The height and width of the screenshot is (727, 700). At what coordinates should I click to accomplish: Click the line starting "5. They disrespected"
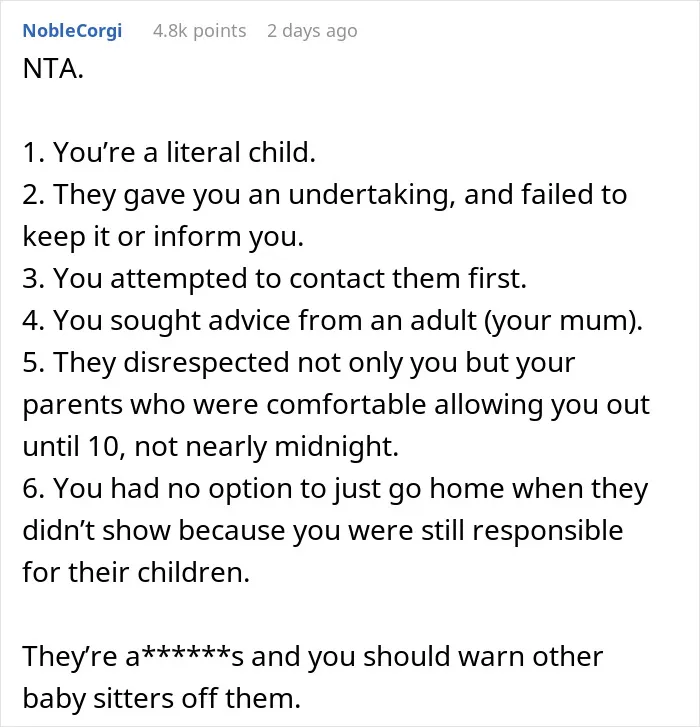299,363
